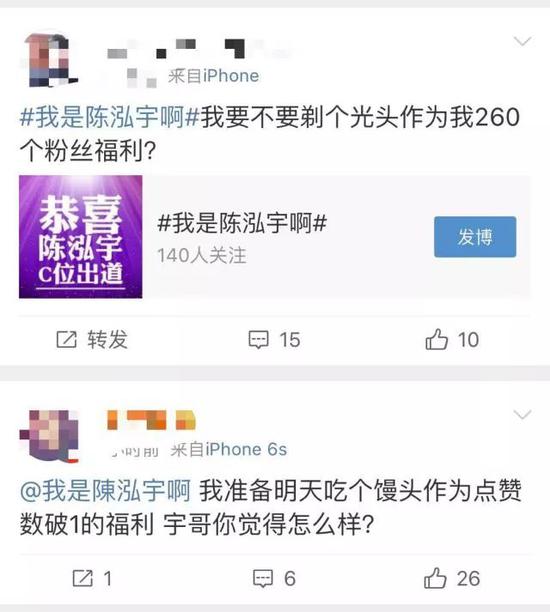Open the purple 恭喜陈泓宇C位出道 topic thumbnail
This screenshot has width=550, height=612.
[x=80, y=237]
